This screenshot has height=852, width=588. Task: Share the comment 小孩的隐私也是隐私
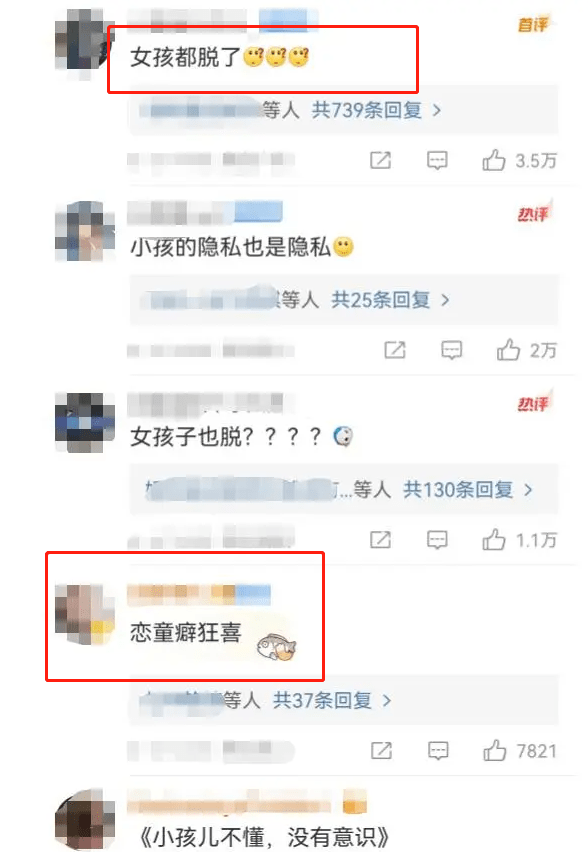[395, 350]
